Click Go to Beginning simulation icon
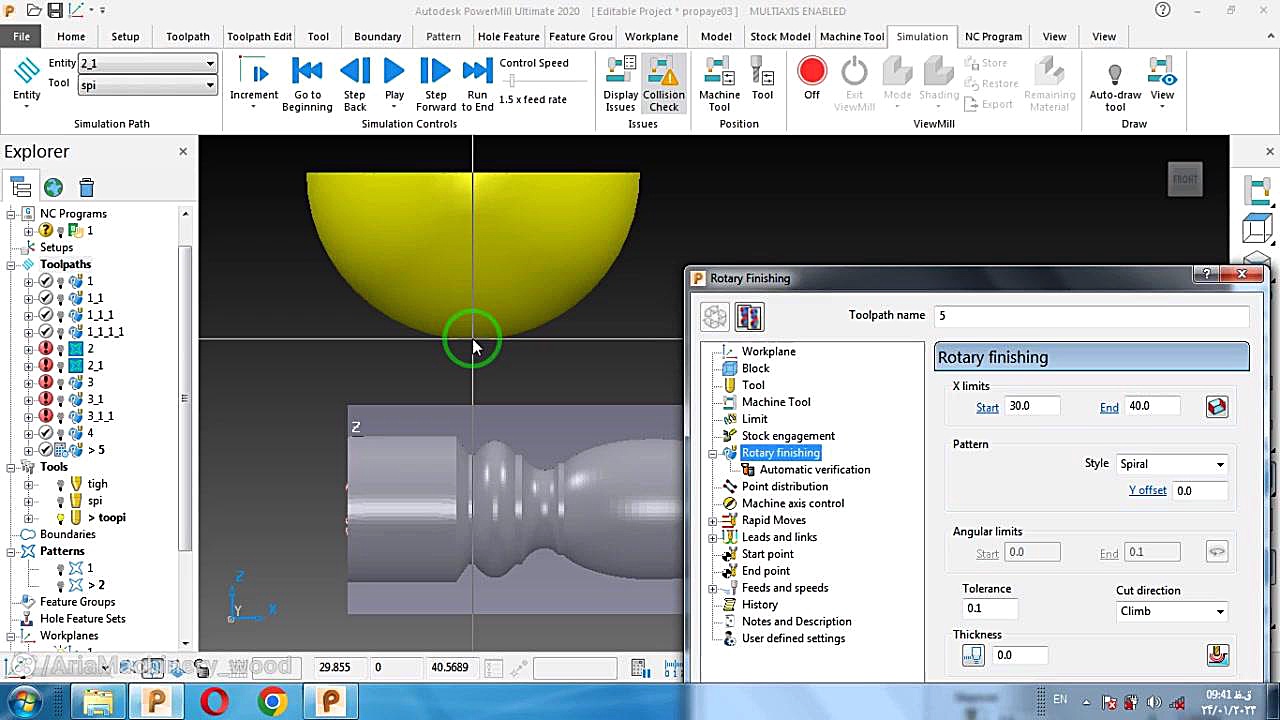This screenshot has height=720, width=1280. (x=306, y=72)
